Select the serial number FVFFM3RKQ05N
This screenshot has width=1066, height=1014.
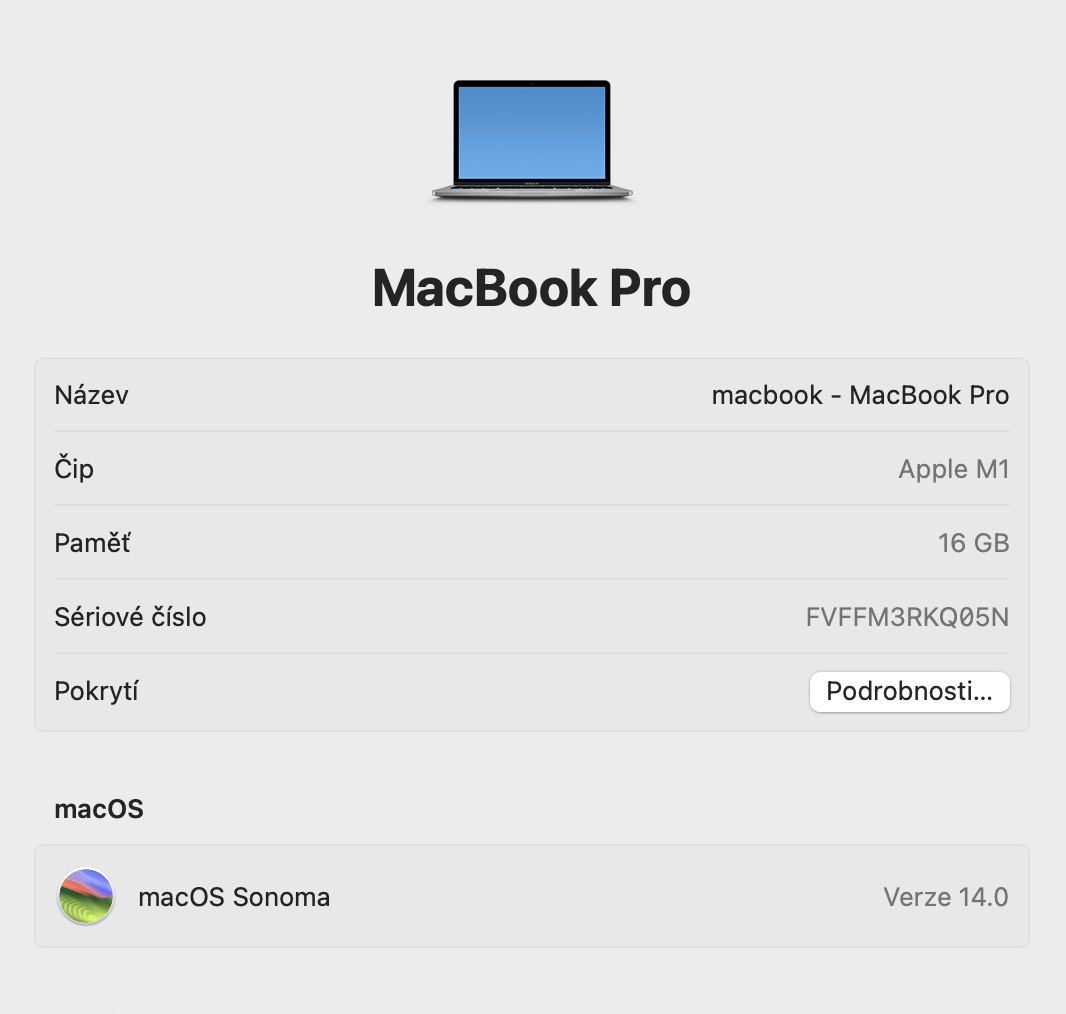907,617
